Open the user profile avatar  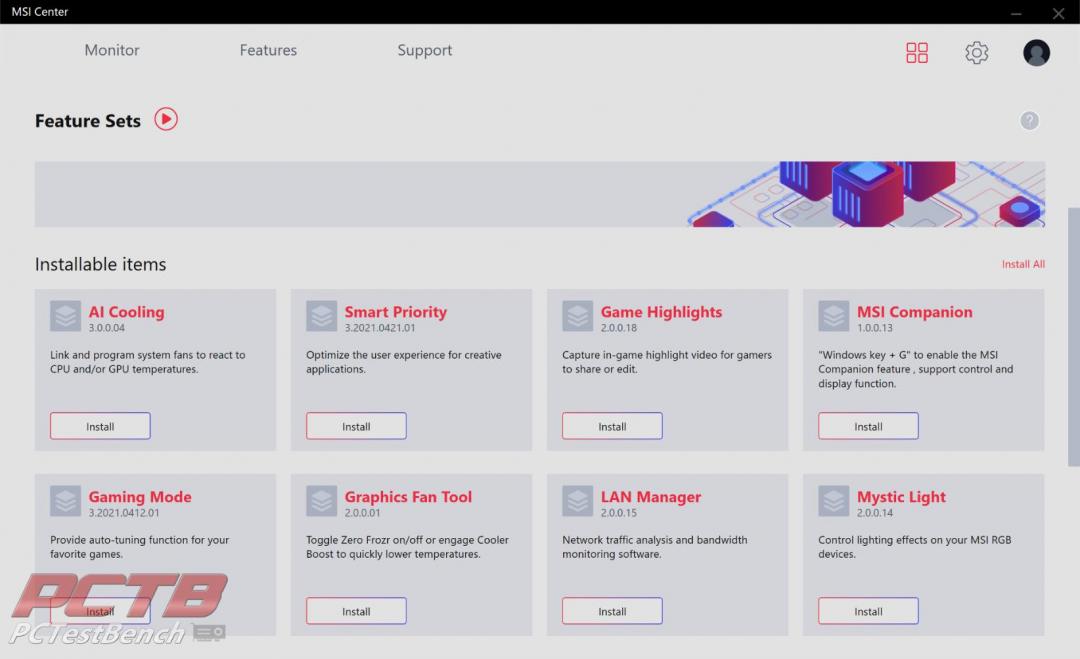(1036, 52)
